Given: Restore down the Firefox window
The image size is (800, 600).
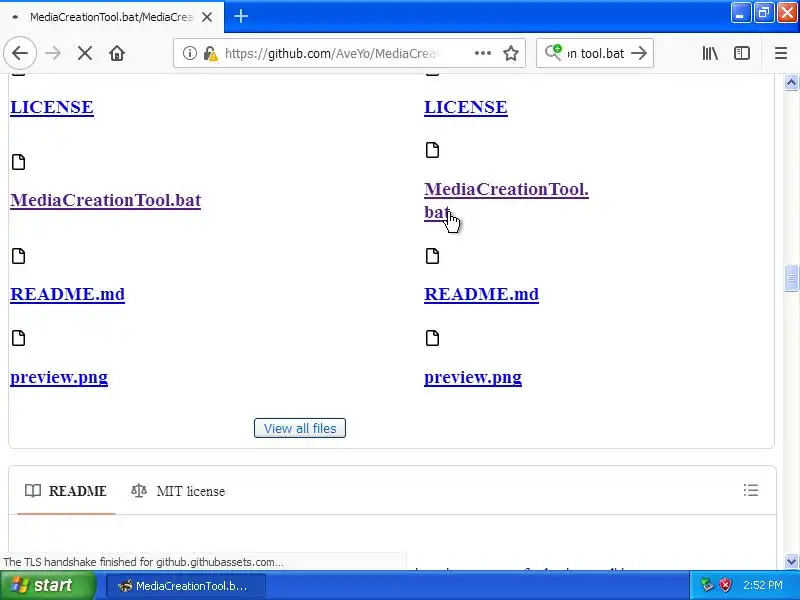Looking at the screenshot, I should point(763,13).
